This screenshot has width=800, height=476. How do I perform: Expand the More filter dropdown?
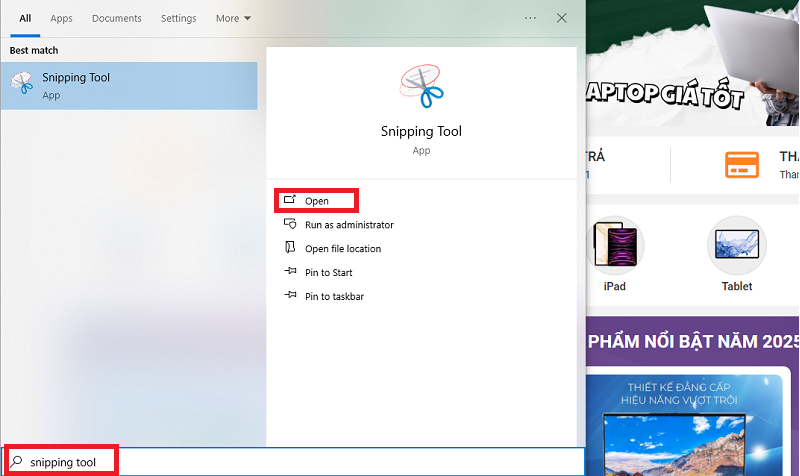(233, 18)
